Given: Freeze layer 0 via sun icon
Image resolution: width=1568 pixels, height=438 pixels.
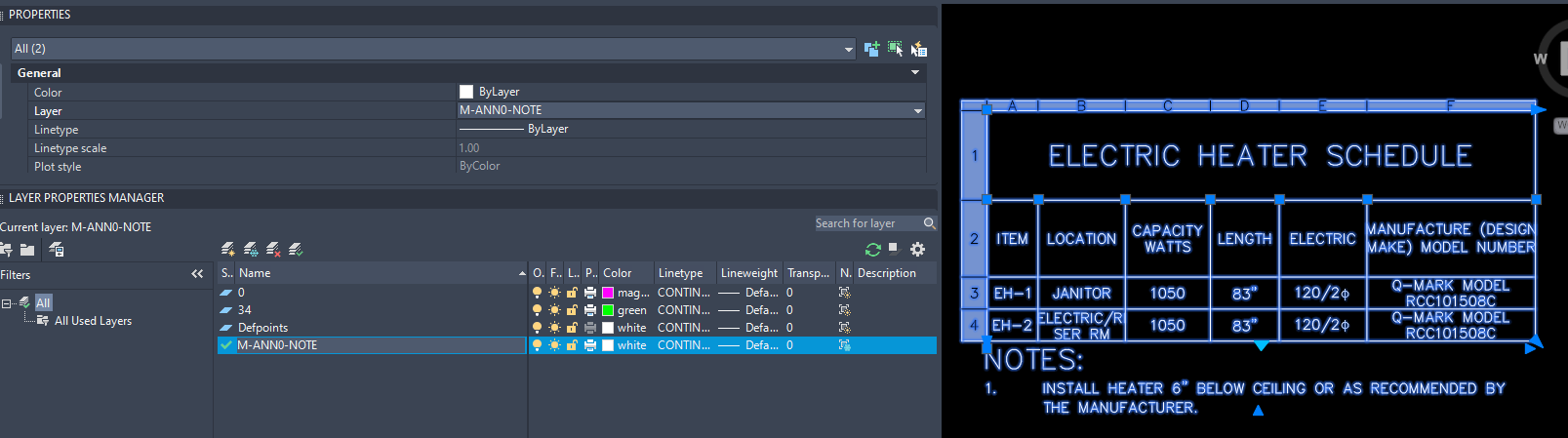Looking at the screenshot, I should [554, 293].
